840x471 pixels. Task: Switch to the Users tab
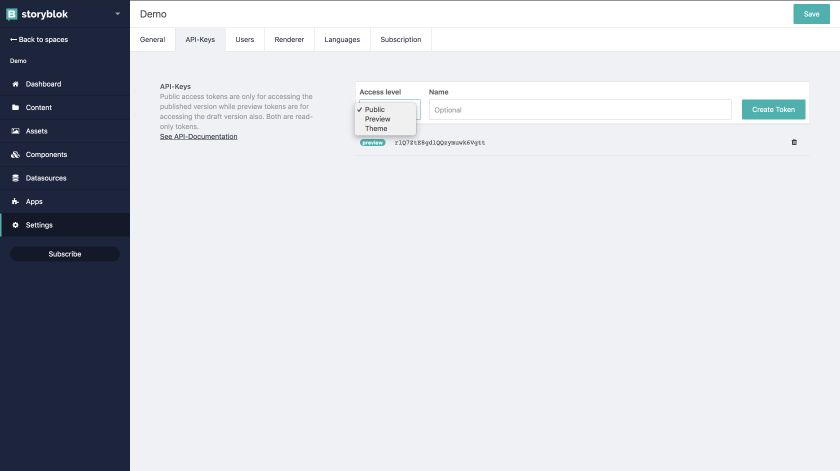pyautogui.click(x=245, y=40)
